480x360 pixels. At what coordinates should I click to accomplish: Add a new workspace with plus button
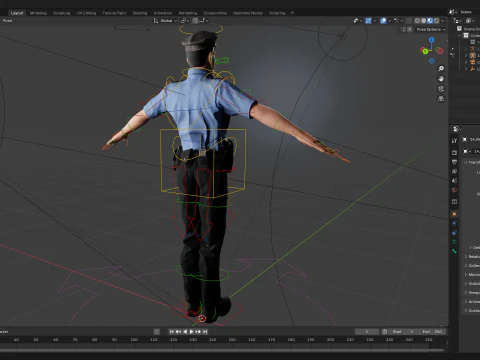292,13
